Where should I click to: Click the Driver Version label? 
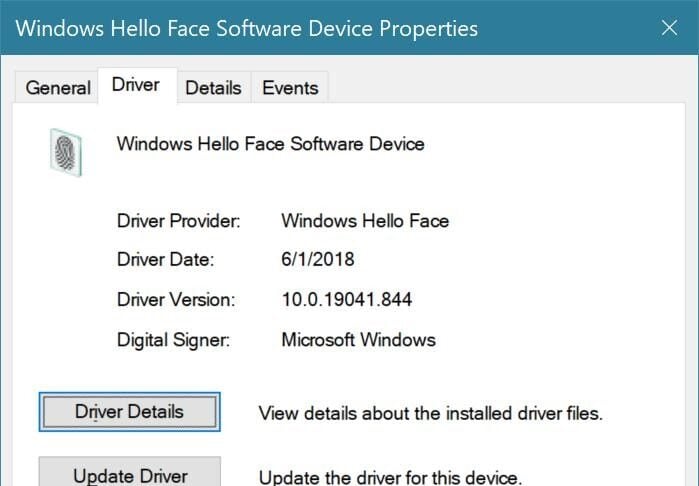point(176,300)
